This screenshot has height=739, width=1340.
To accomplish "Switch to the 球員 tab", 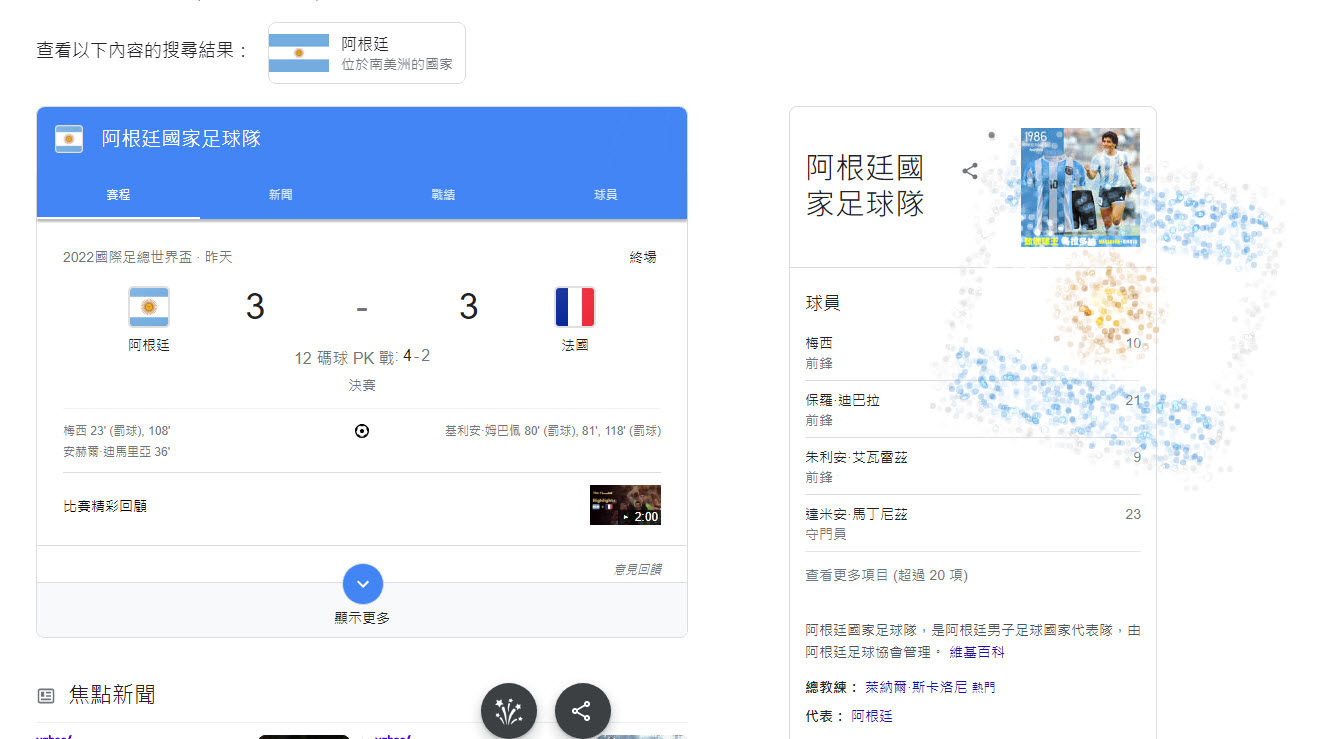I will point(605,195).
